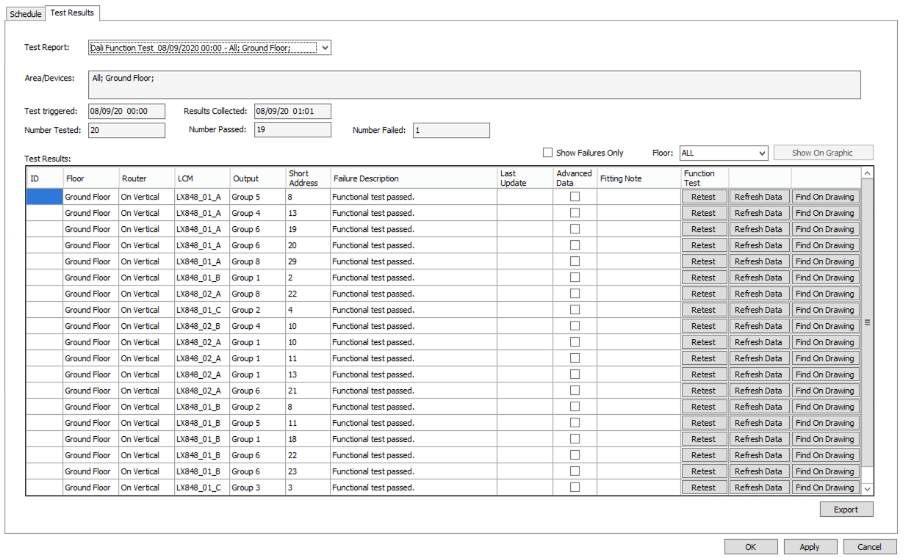Check Advanced Data box for Group 3 row

pyautogui.click(x=574, y=487)
